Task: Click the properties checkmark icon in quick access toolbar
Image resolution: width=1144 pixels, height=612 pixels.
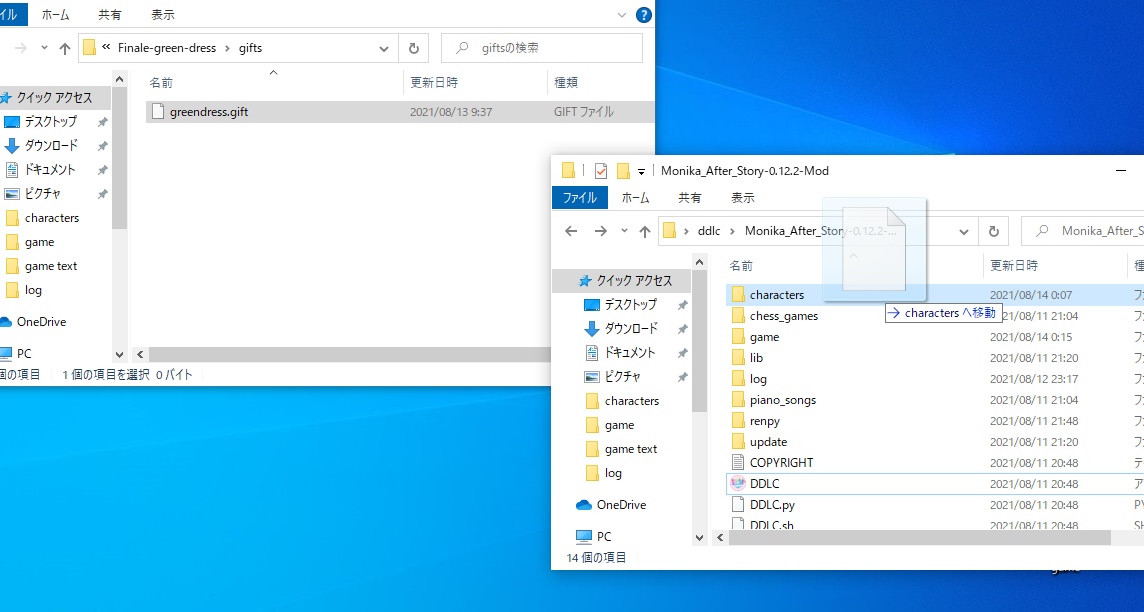Action: [x=601, y=171]
